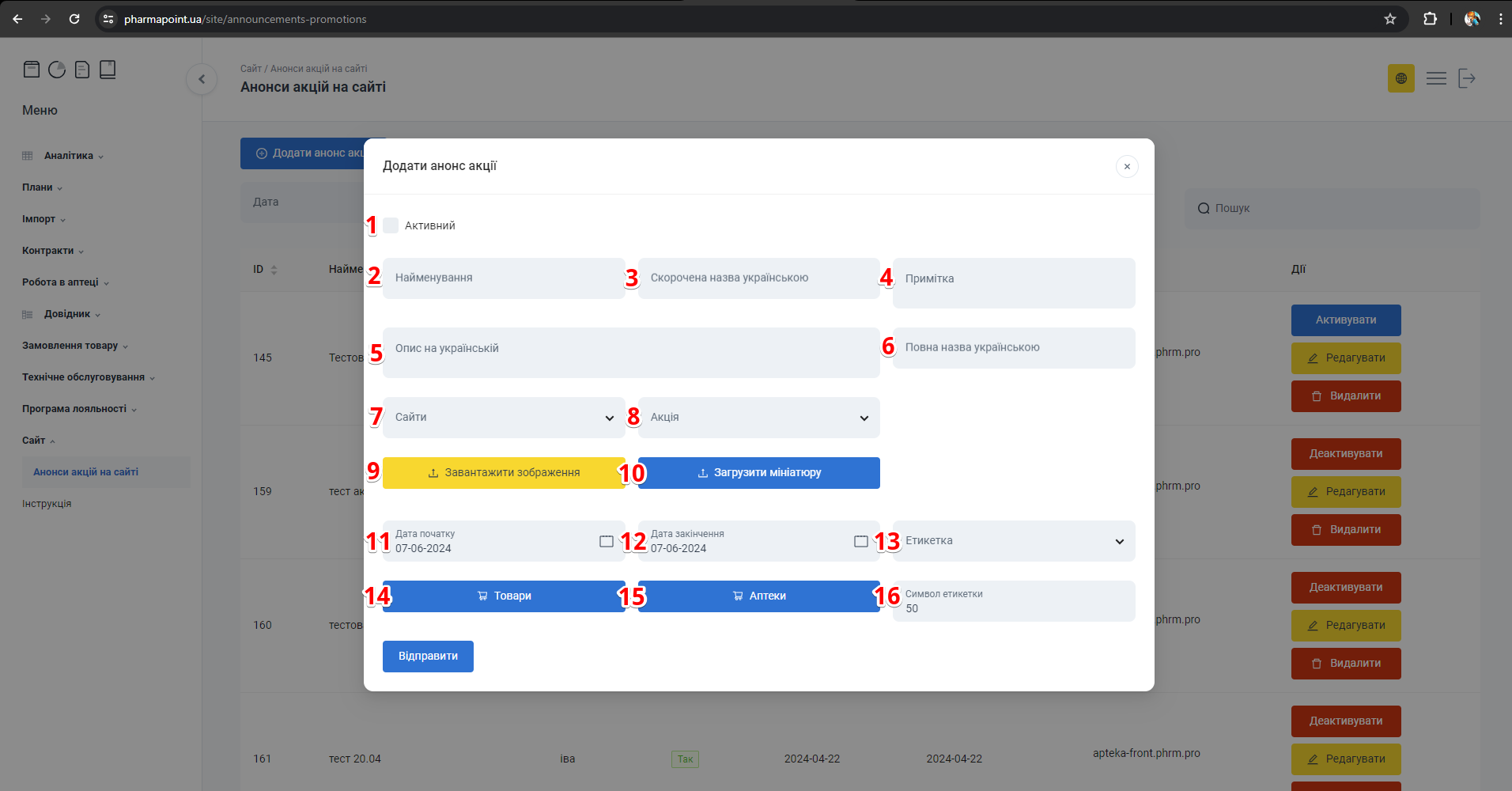Click into the Найменування input field
1512x791 pixels.
coord(504,278)
